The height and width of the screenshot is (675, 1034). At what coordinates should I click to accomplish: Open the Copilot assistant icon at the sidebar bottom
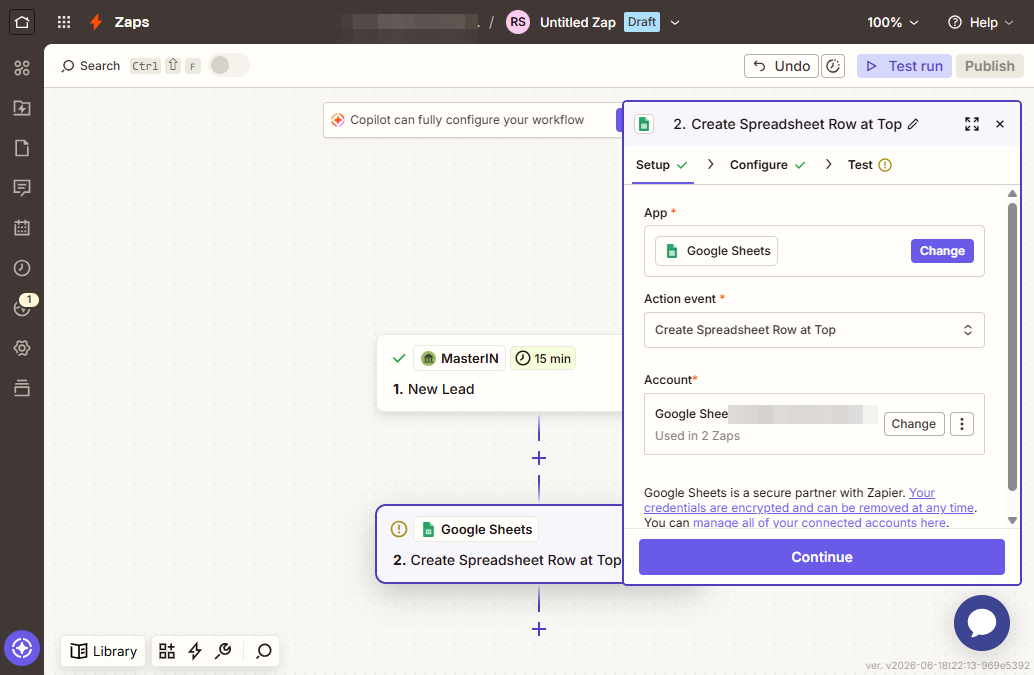click(22, 649)
